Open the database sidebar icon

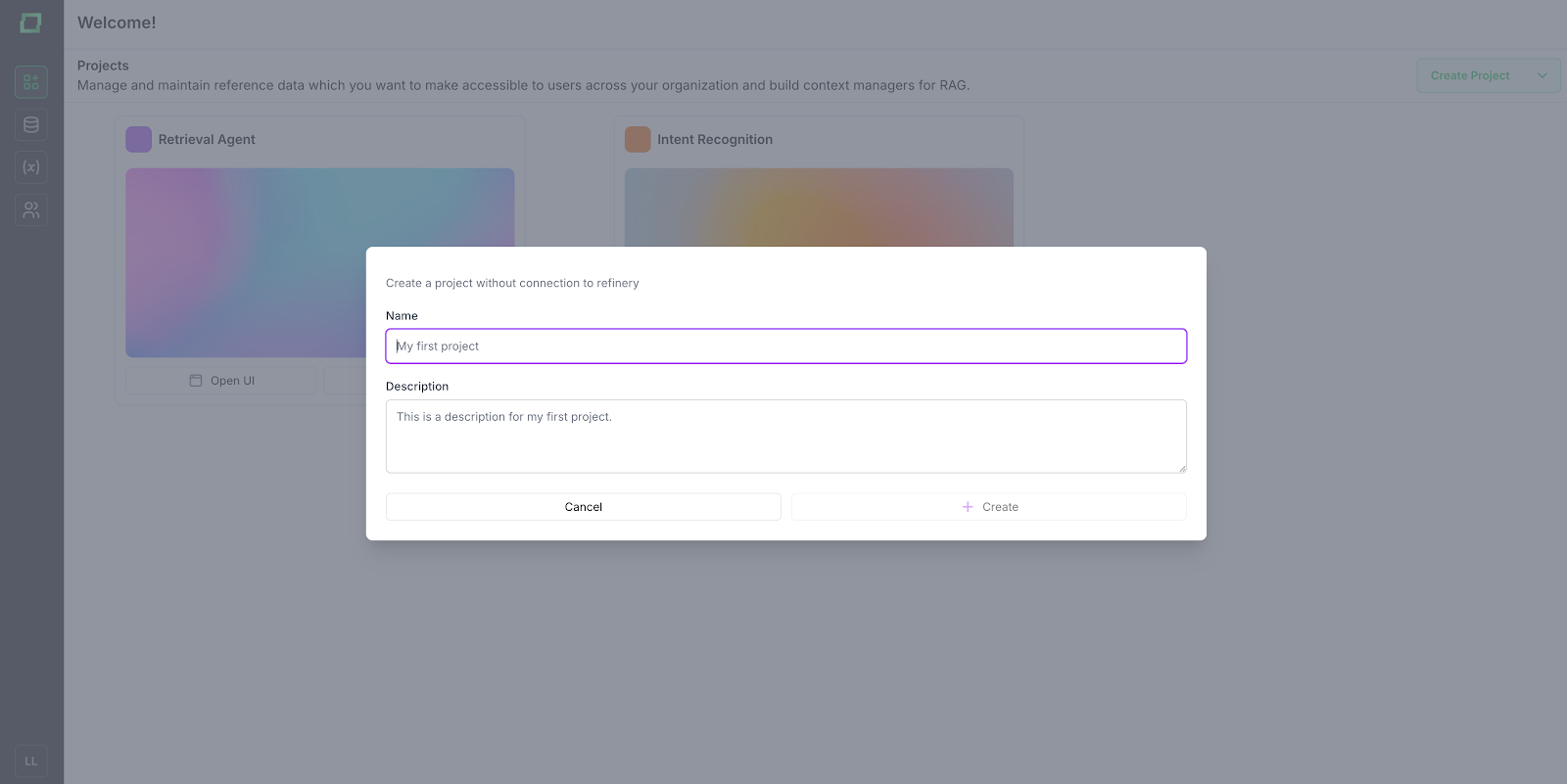point(31,124)
